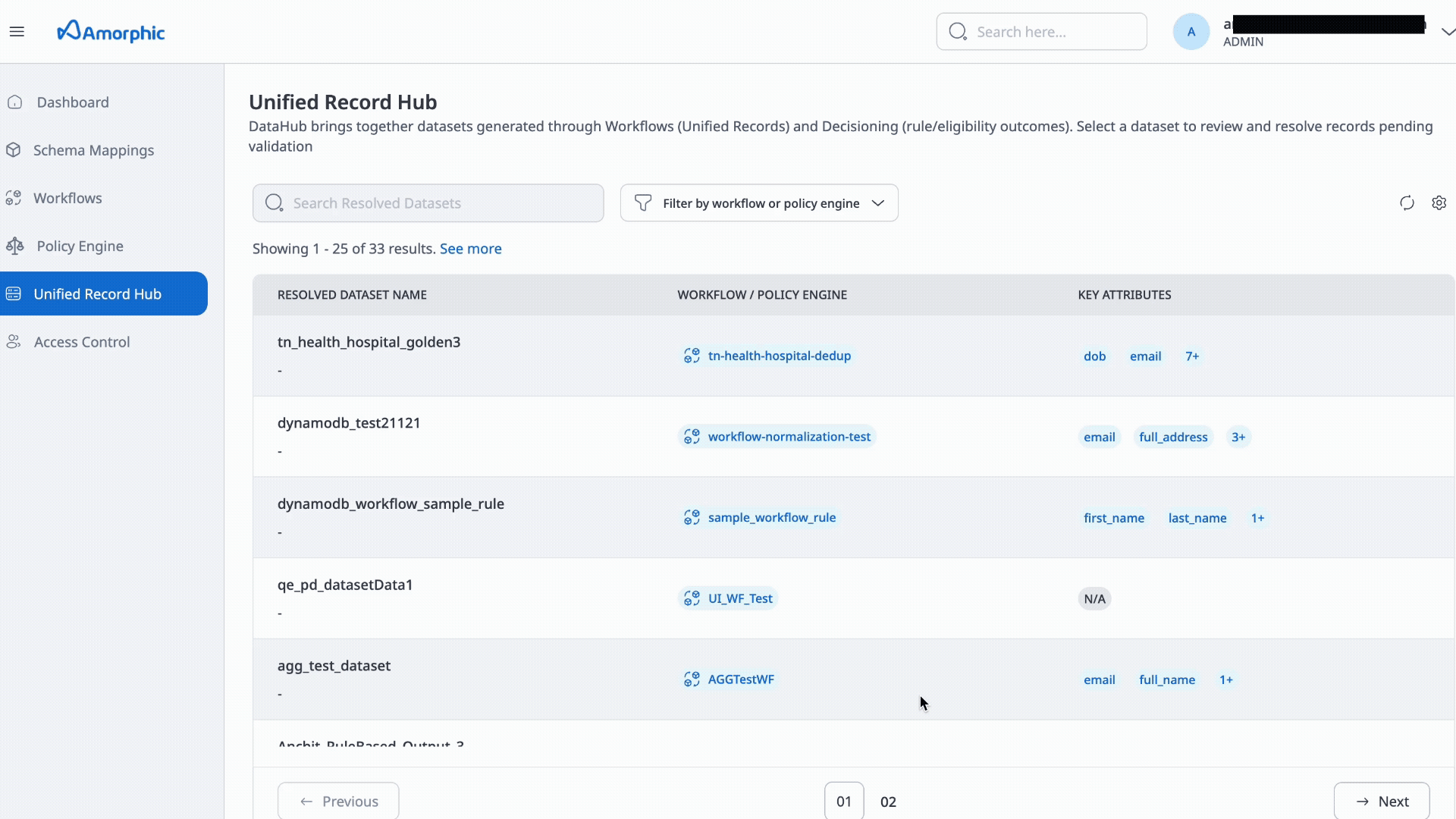This screenshot has width=1456, height=819.
Task: Open the admin account dropdown chevron
Action: (x=1448, y=31)
